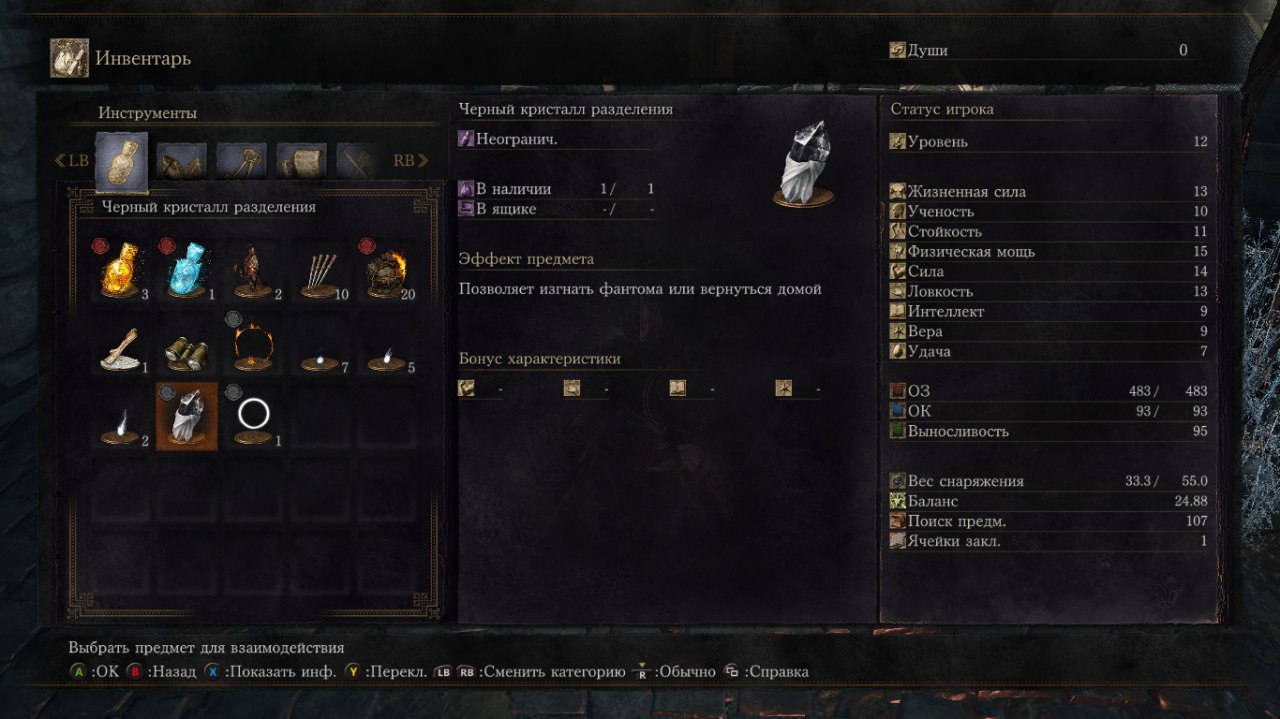
Task: Switch to the Инструменты flask tab
Action: (121, 162)
